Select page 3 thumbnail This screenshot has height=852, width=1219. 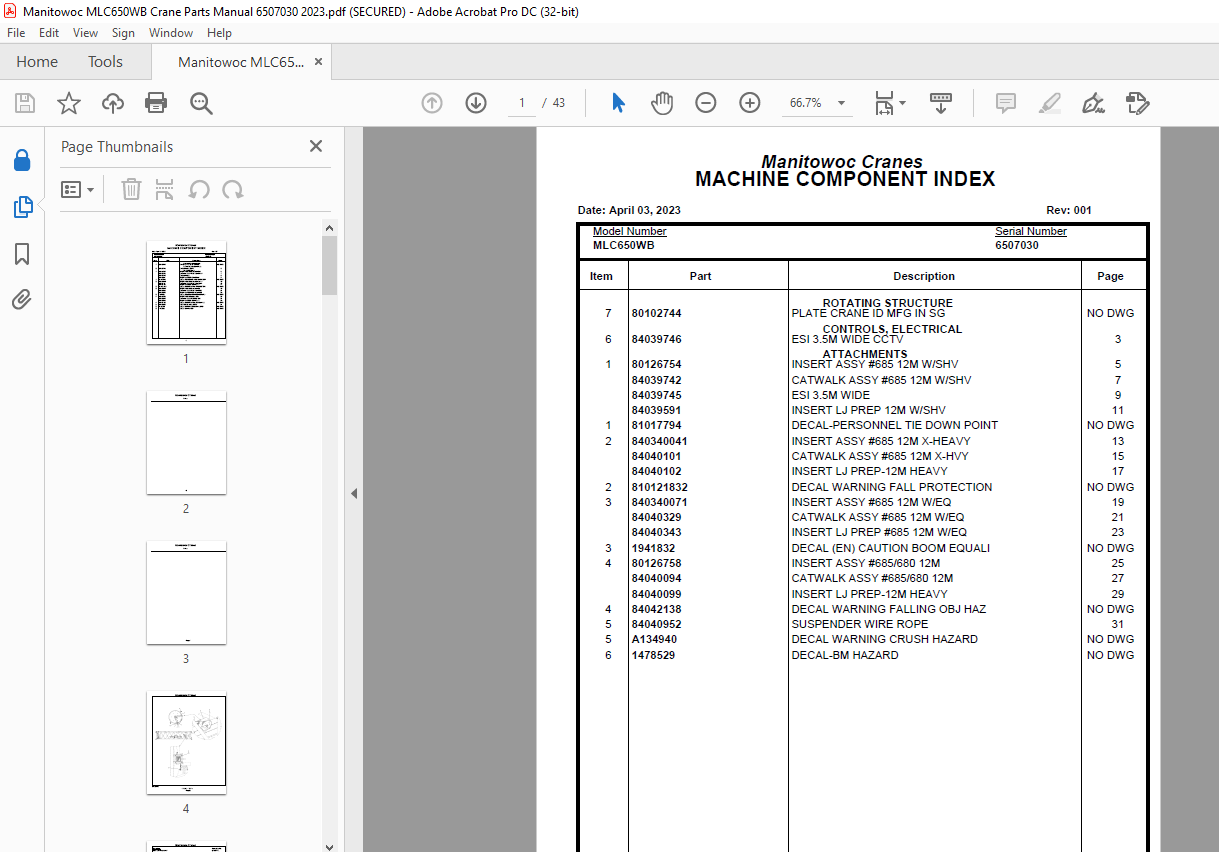coord(186,593)
